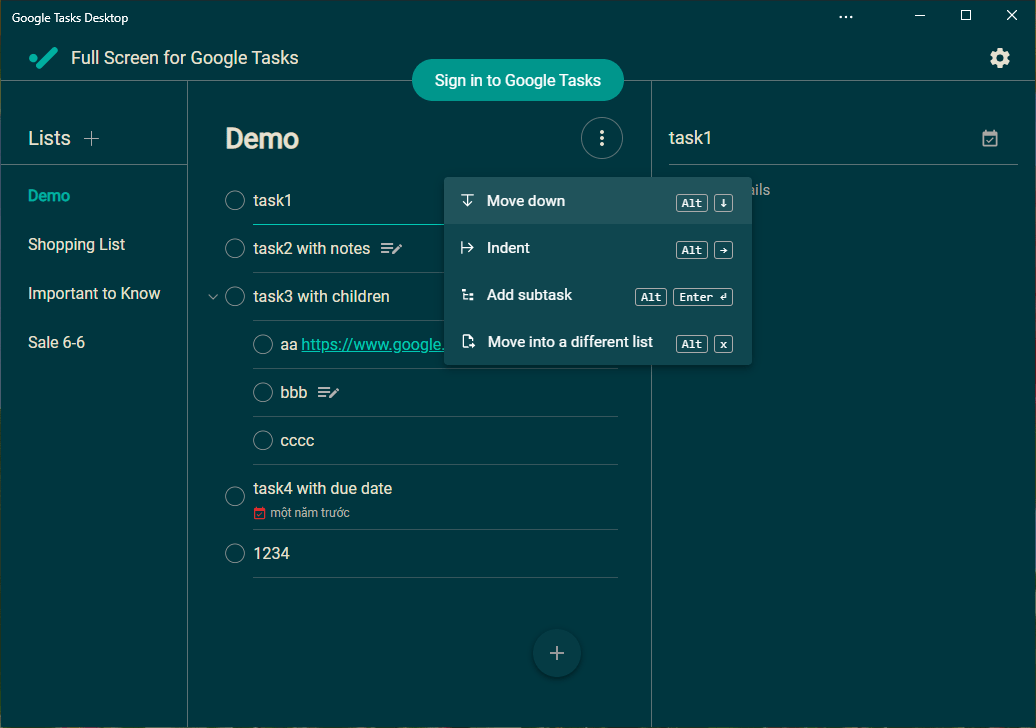Mark task4 with due date complete
The height and width of the screenshot is (728, 1036).
235,496
